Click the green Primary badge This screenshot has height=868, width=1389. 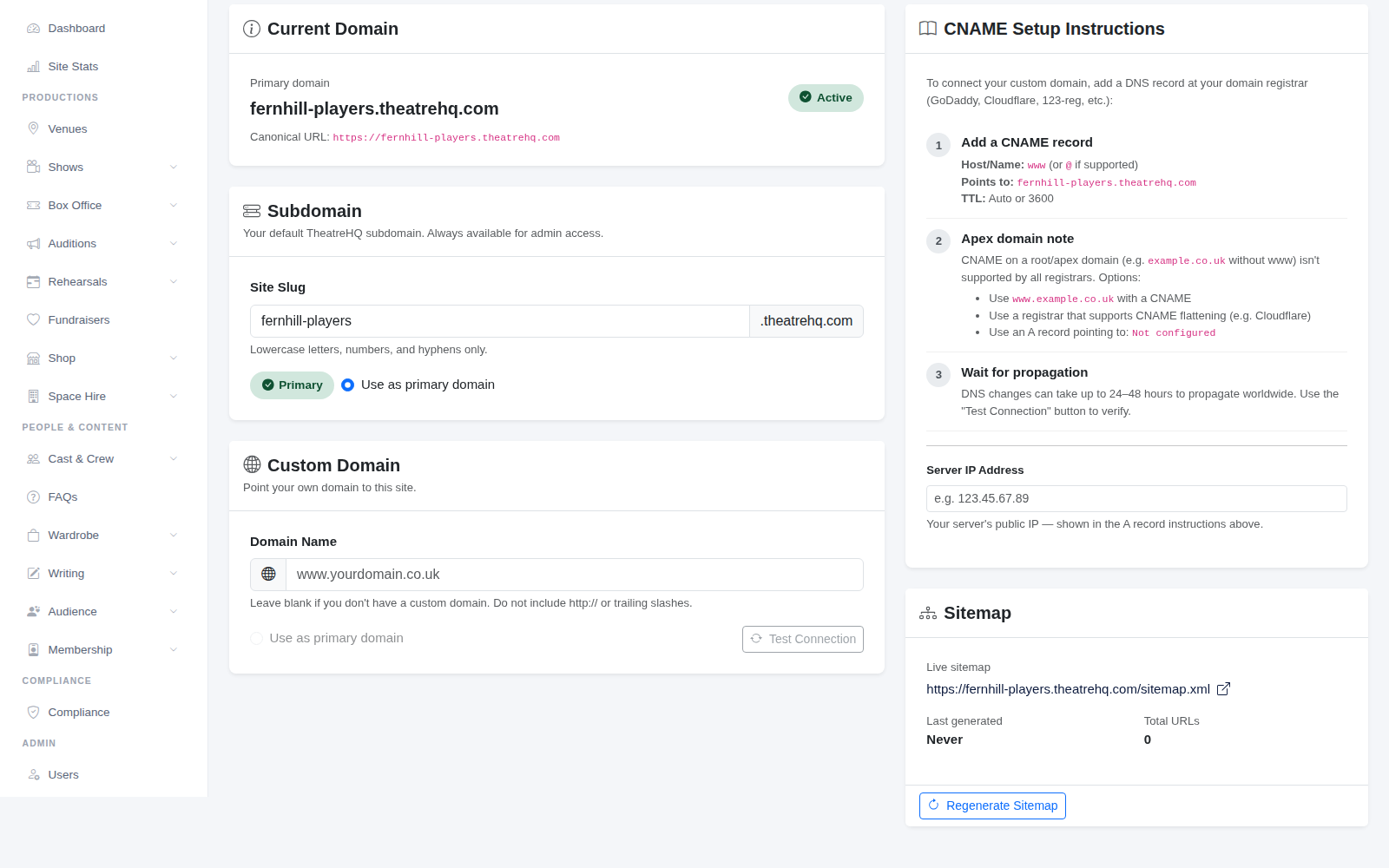pyautogui.click(x=292, y=385)
